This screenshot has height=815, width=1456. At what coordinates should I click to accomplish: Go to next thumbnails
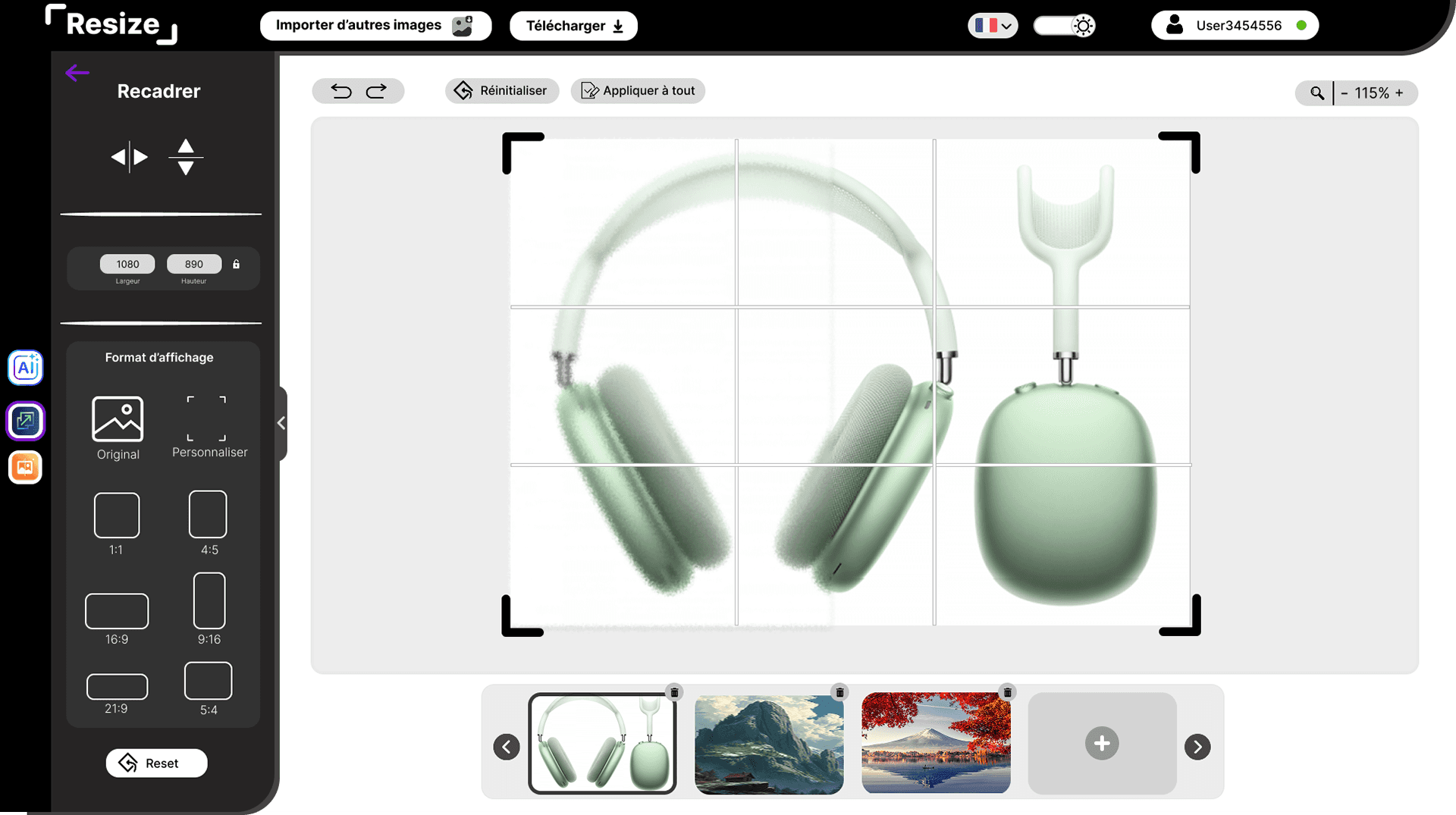coord(1197,747)
